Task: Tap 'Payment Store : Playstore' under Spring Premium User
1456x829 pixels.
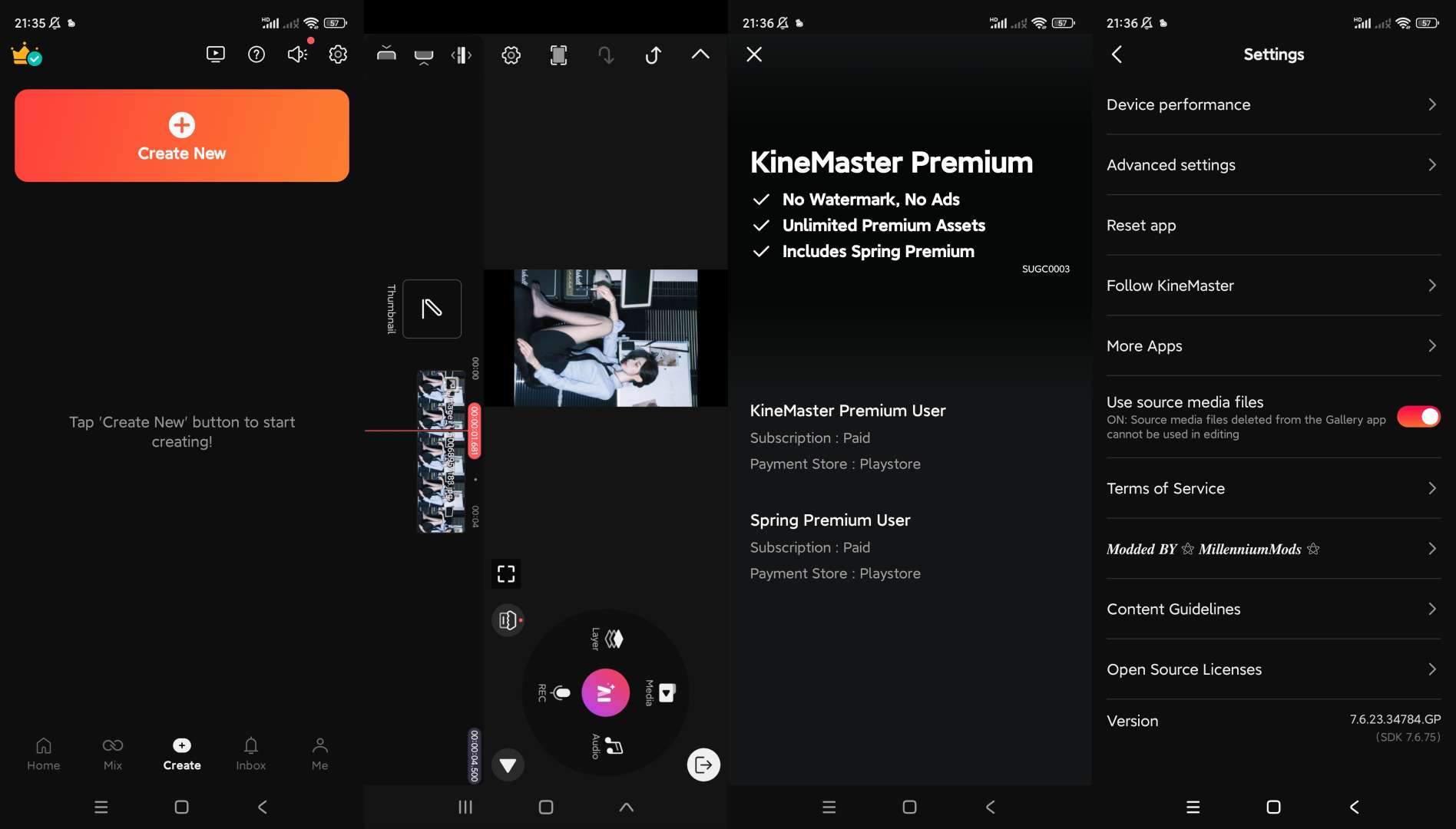Action: 836,573
